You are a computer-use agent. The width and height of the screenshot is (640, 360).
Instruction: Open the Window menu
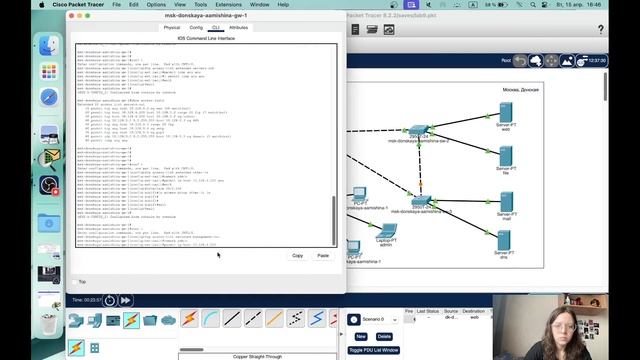click(x=259, y=4)
